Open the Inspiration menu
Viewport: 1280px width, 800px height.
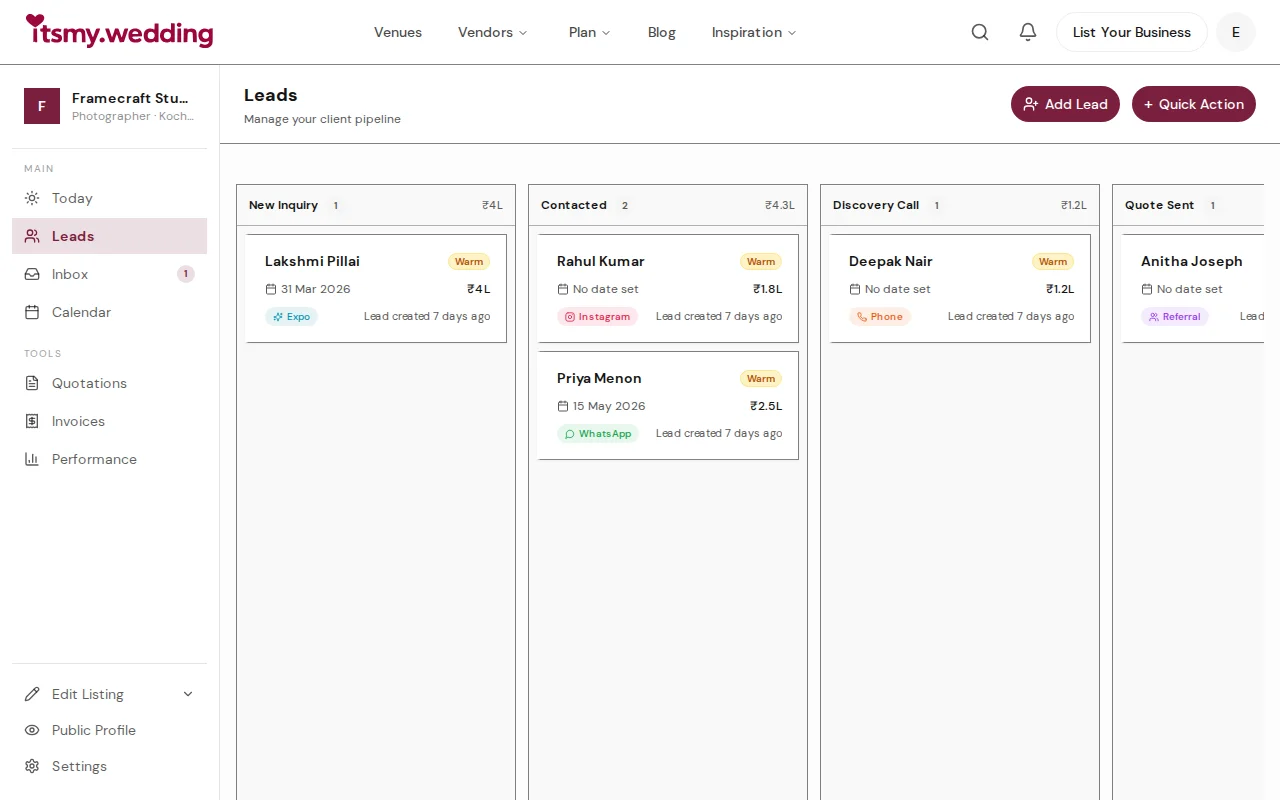(x=753, y=32)
